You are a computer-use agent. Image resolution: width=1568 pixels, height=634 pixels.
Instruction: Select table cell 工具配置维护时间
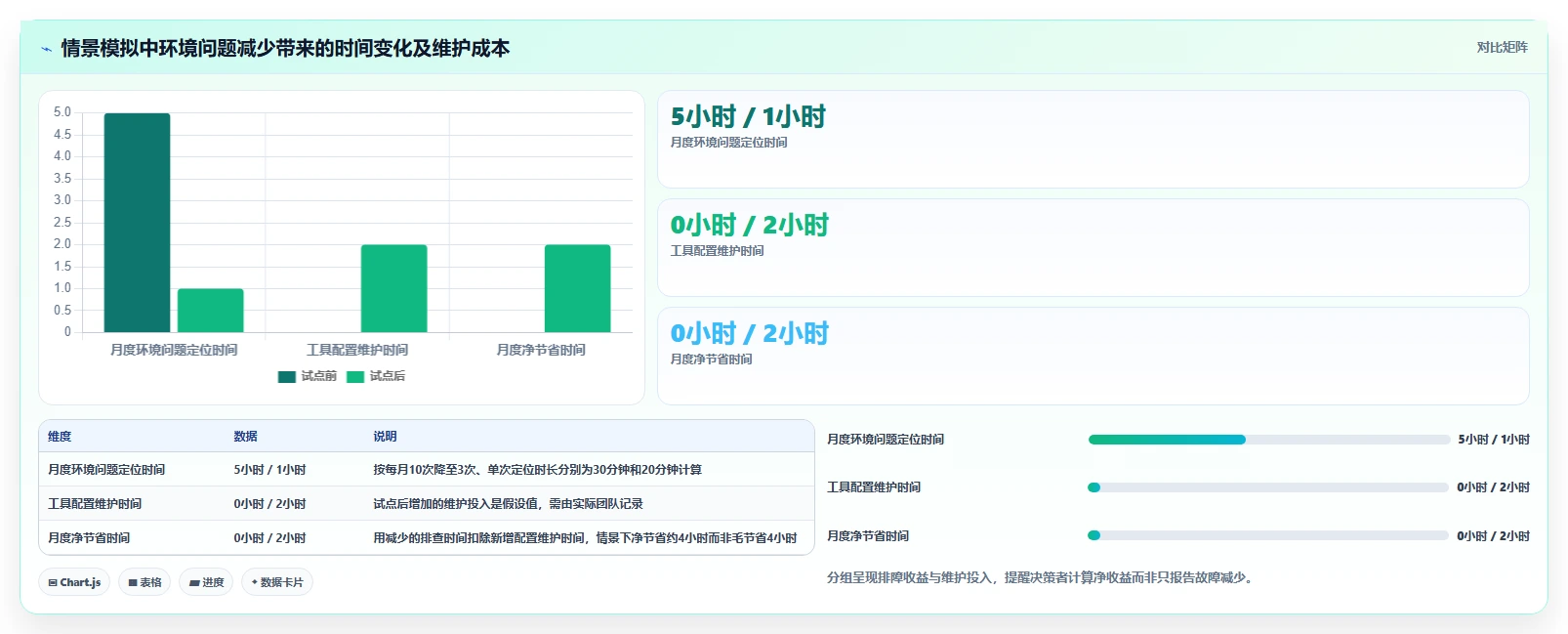(95, 504)
